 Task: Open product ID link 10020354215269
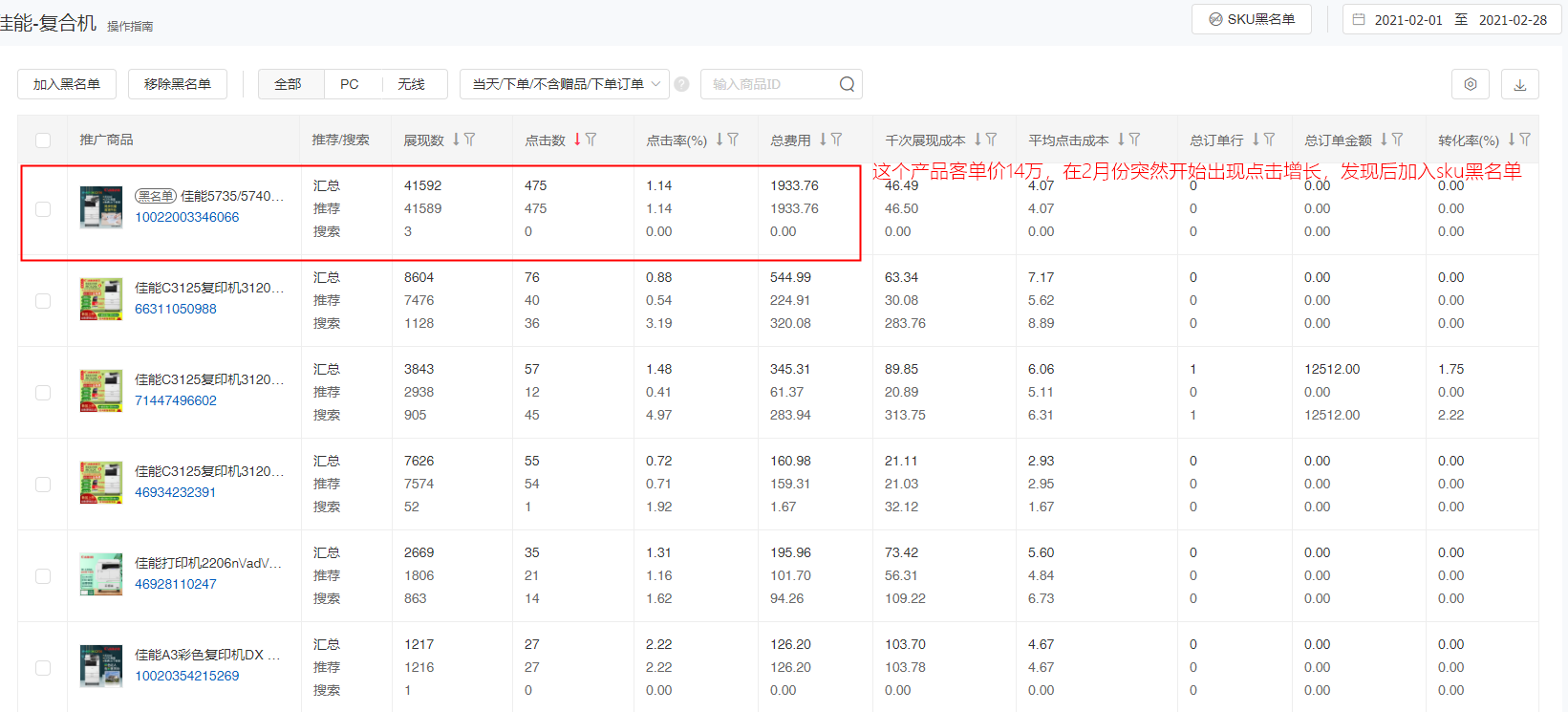click(x=186, y=676)
